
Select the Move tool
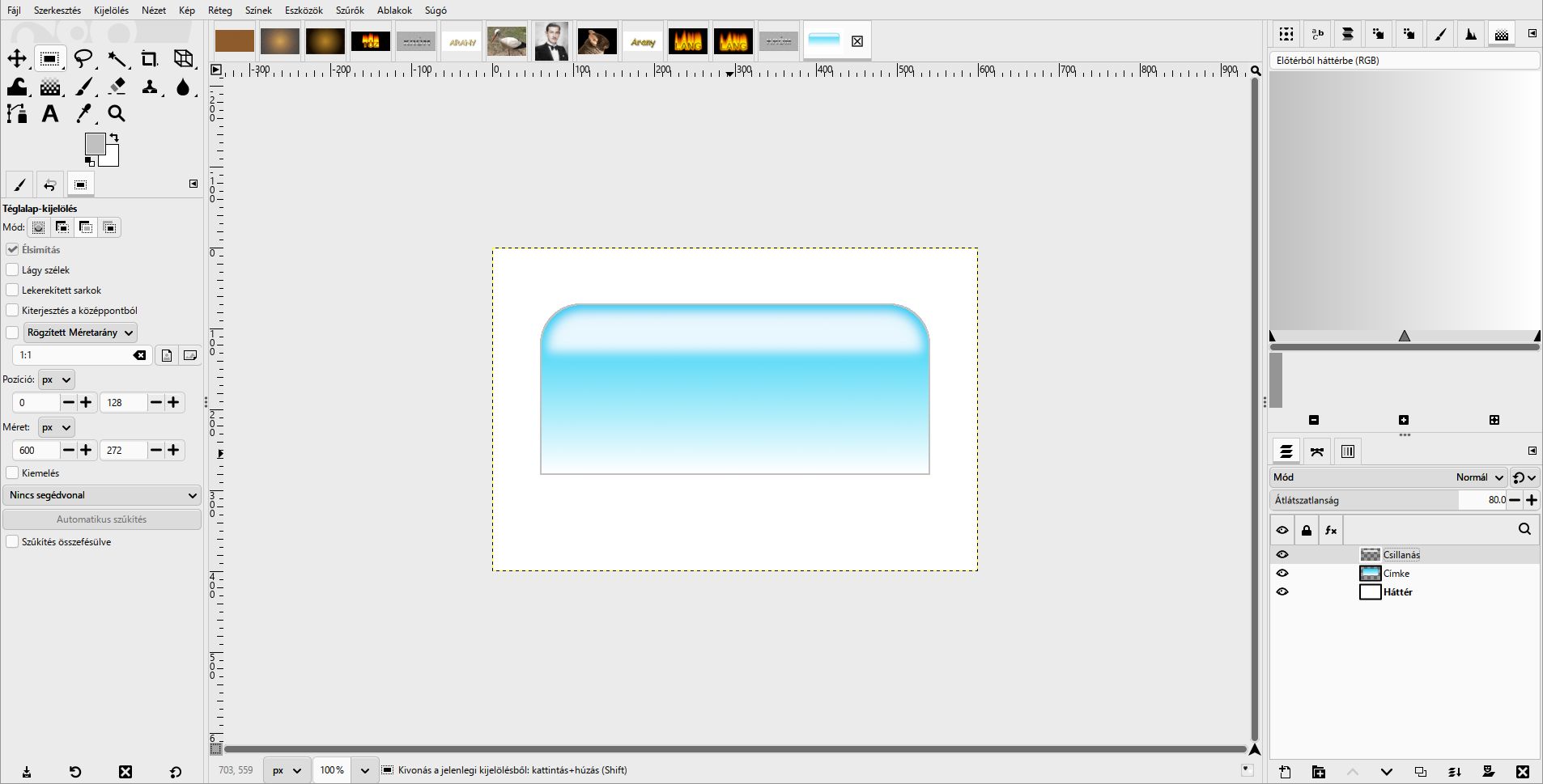(17, 58)
